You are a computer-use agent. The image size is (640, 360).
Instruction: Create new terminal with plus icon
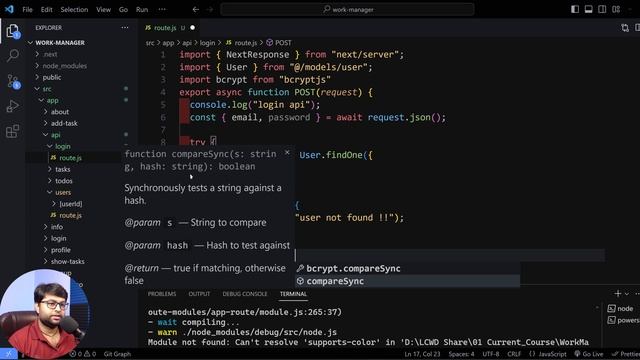pyautogui.click(x=618, y=293)
